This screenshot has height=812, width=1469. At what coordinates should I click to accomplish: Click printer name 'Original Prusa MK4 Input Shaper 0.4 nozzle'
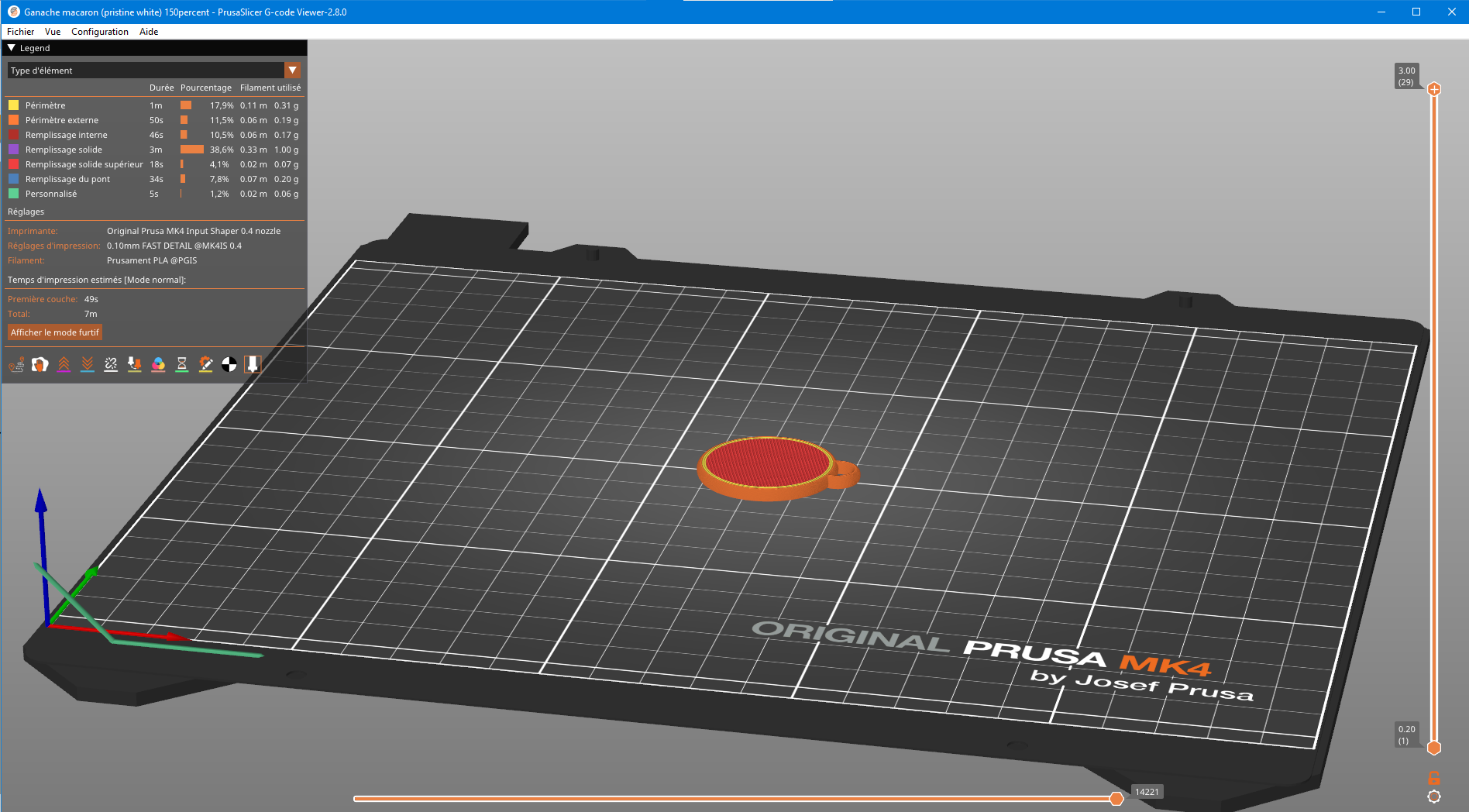coord(194,231)
